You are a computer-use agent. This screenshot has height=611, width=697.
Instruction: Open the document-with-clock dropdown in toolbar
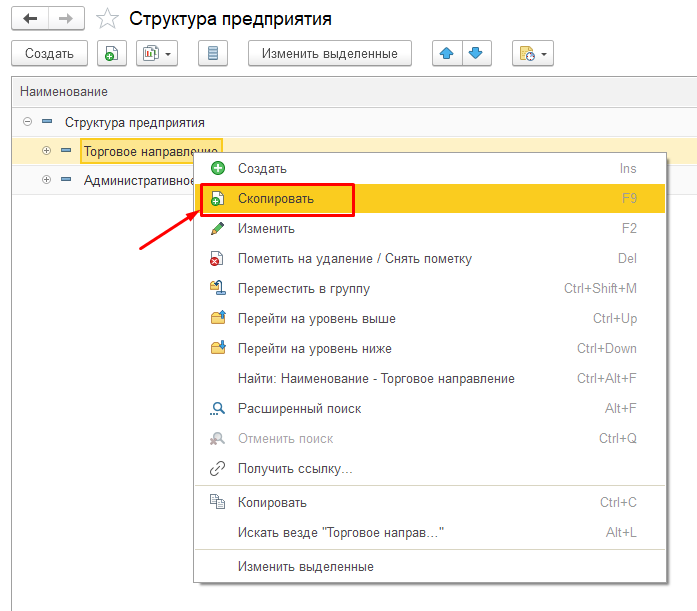[533, 53]
